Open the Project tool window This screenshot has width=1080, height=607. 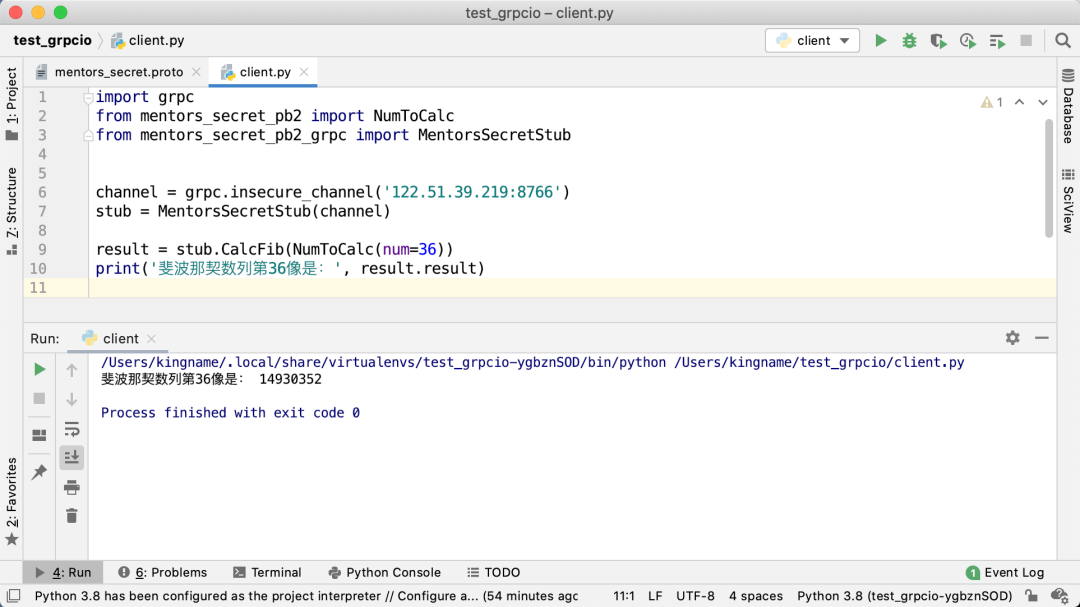(12, 103)
